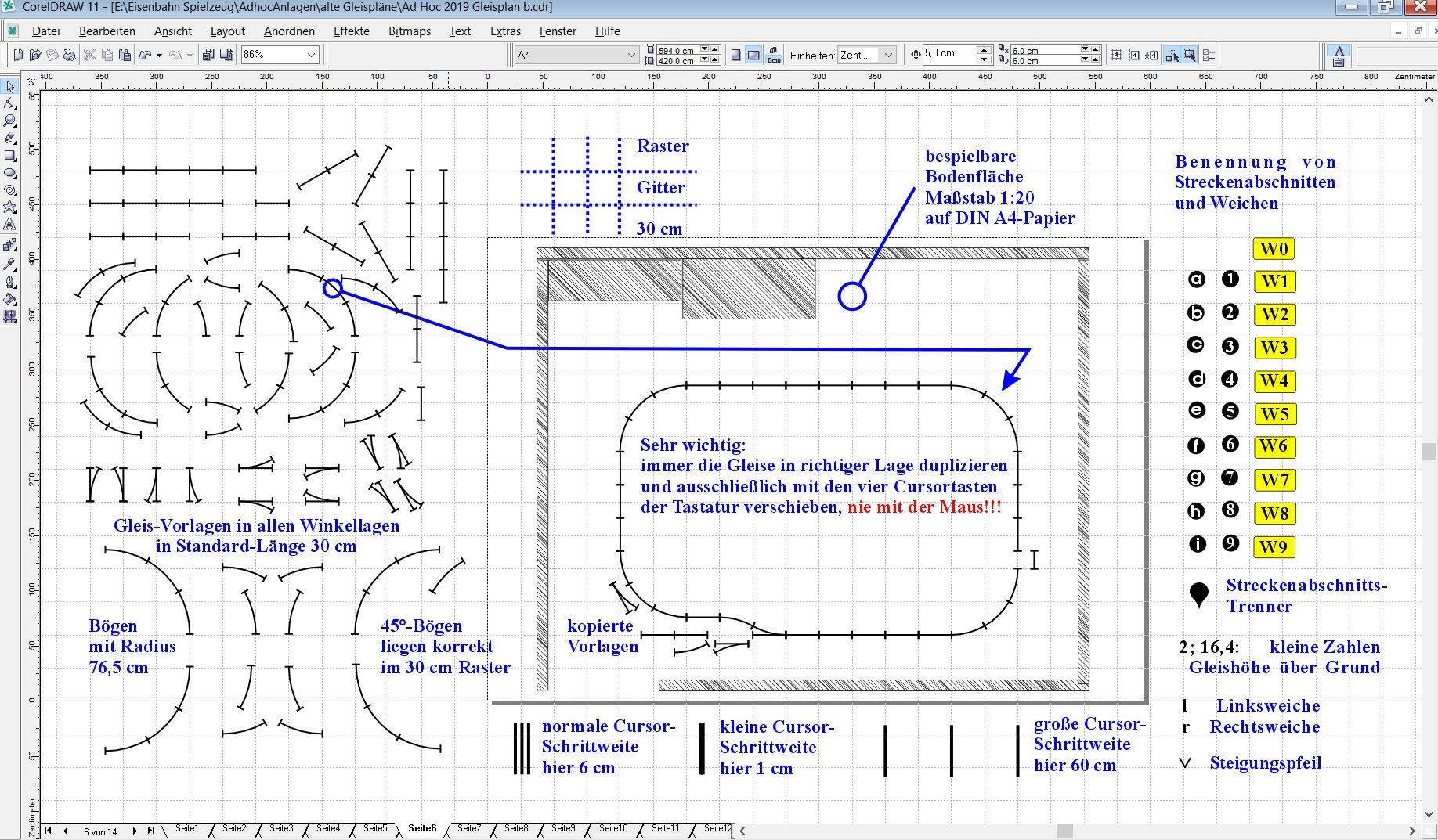Click the Open file icon

[x=34, y=55]
